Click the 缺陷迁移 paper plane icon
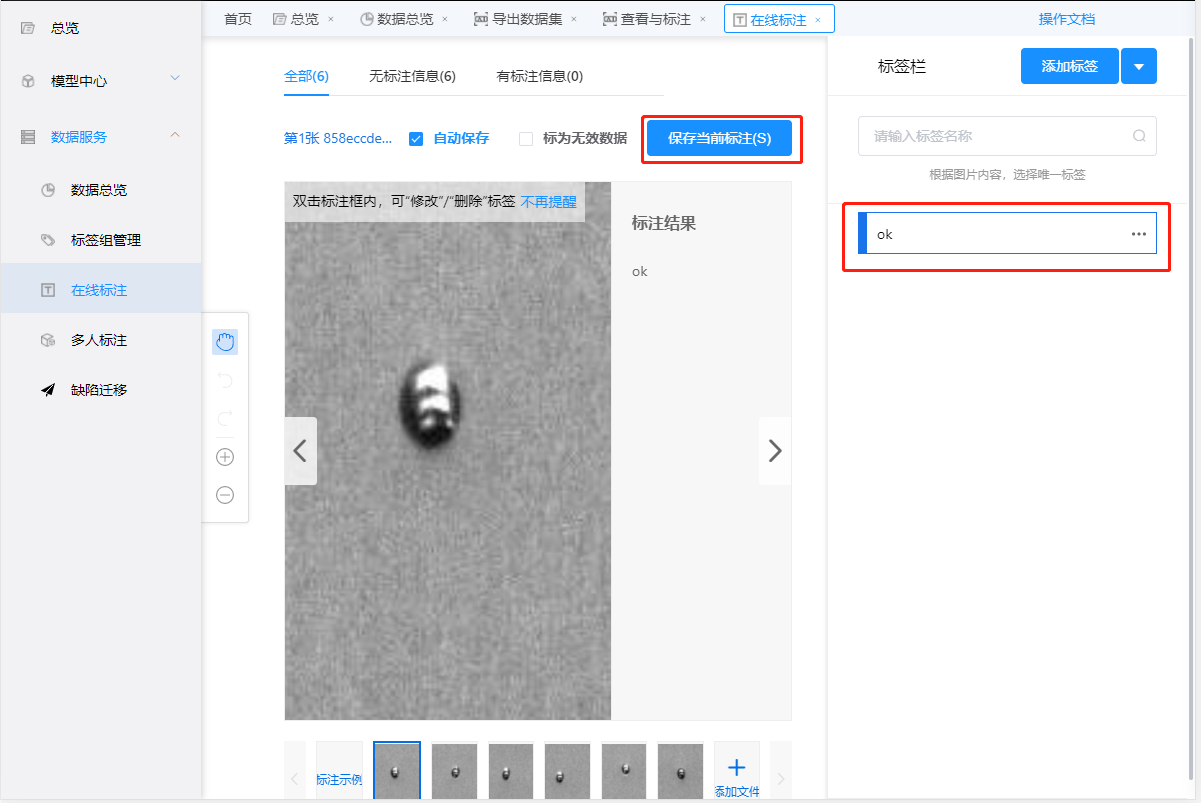Viewport: 1201px width, 803px height. pyautogui.click(x=47, y=390)
